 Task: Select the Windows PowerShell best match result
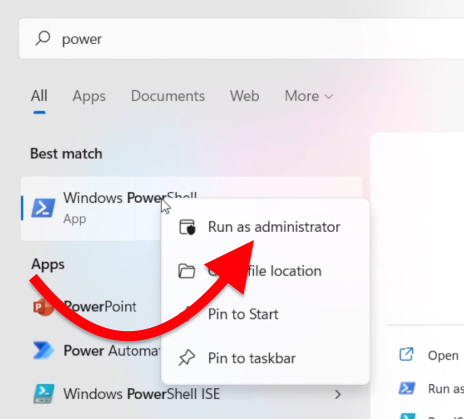click(191, 208)
